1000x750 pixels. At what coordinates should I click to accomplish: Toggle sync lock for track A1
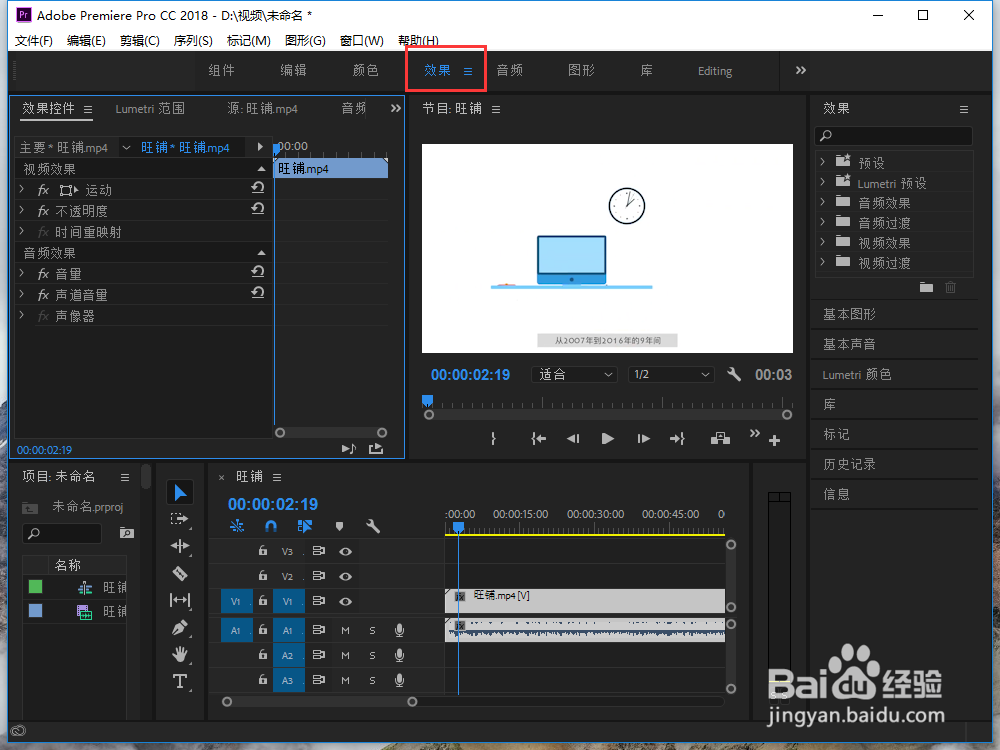319,630
